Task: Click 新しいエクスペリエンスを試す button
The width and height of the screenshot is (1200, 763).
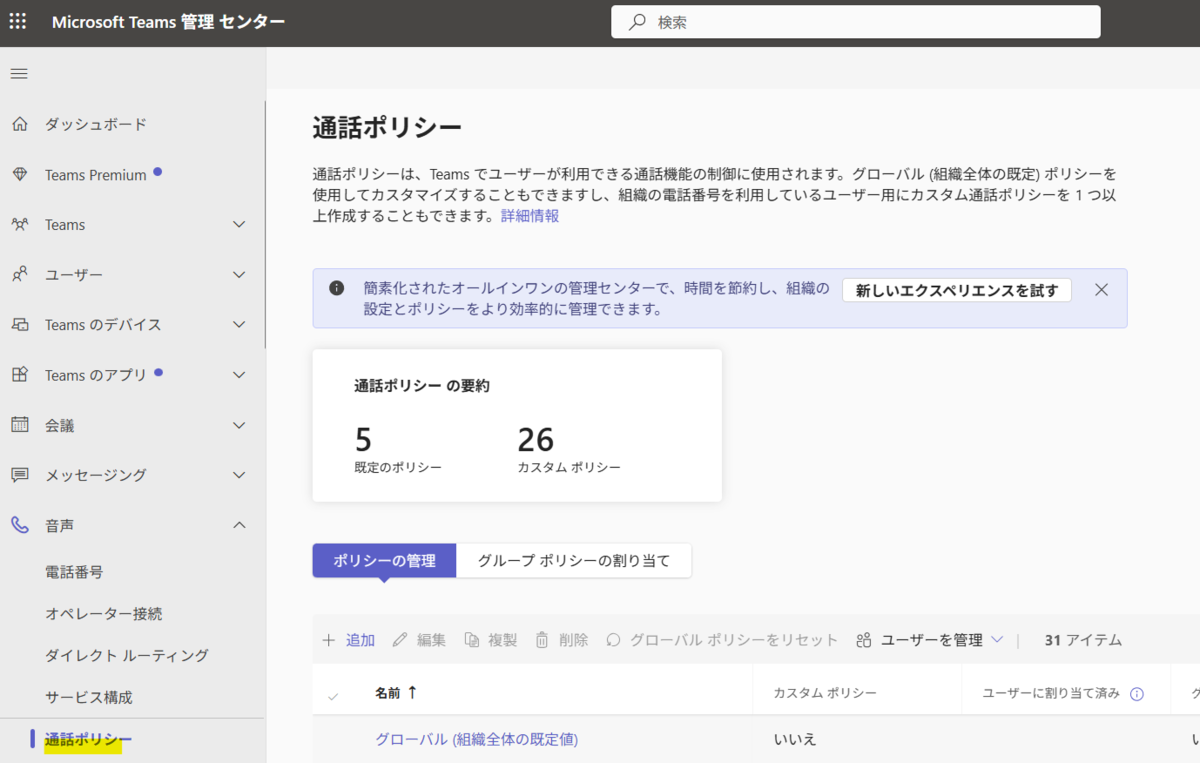Action: point(957,290)
